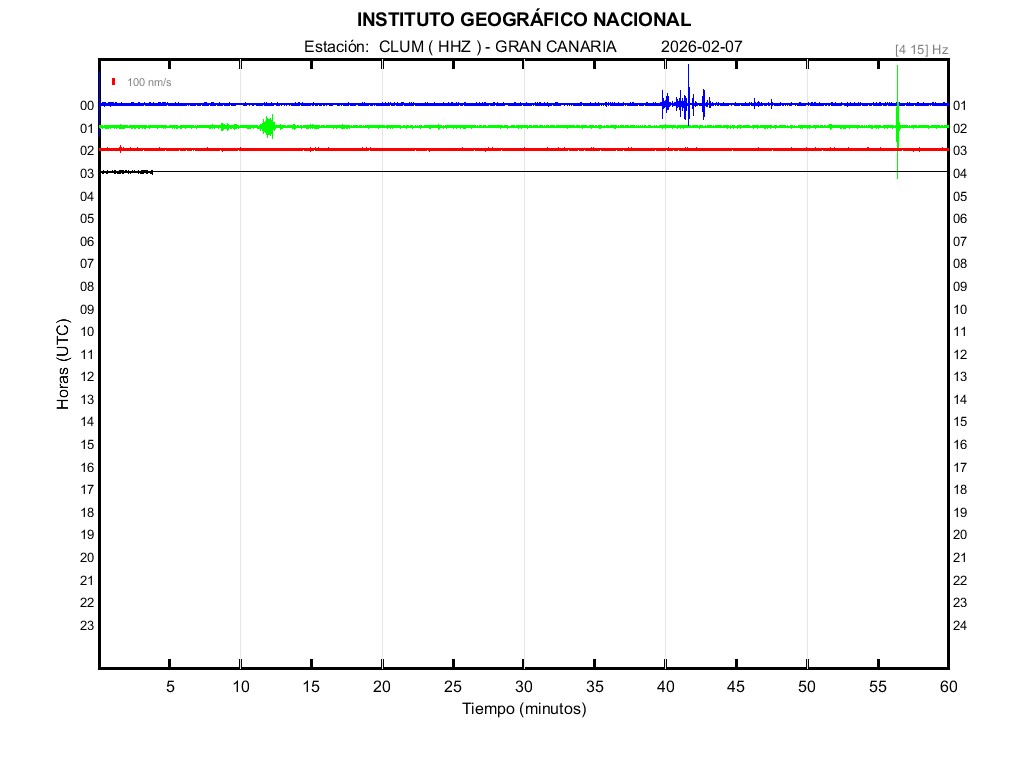Click the date label 2026-02-07
Image resolution: width=1024 pixels, height=768 pixels.
coord(702,47)
